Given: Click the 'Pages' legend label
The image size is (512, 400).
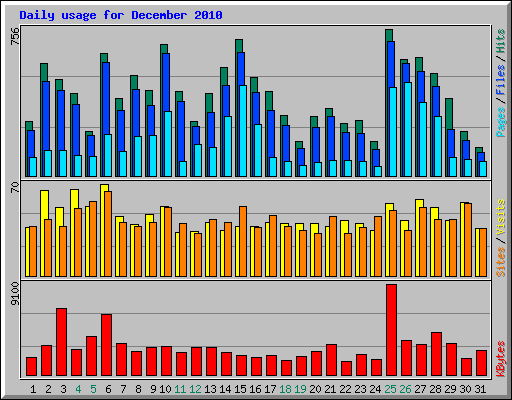Looking at the screenshot, I should point(501,122).
